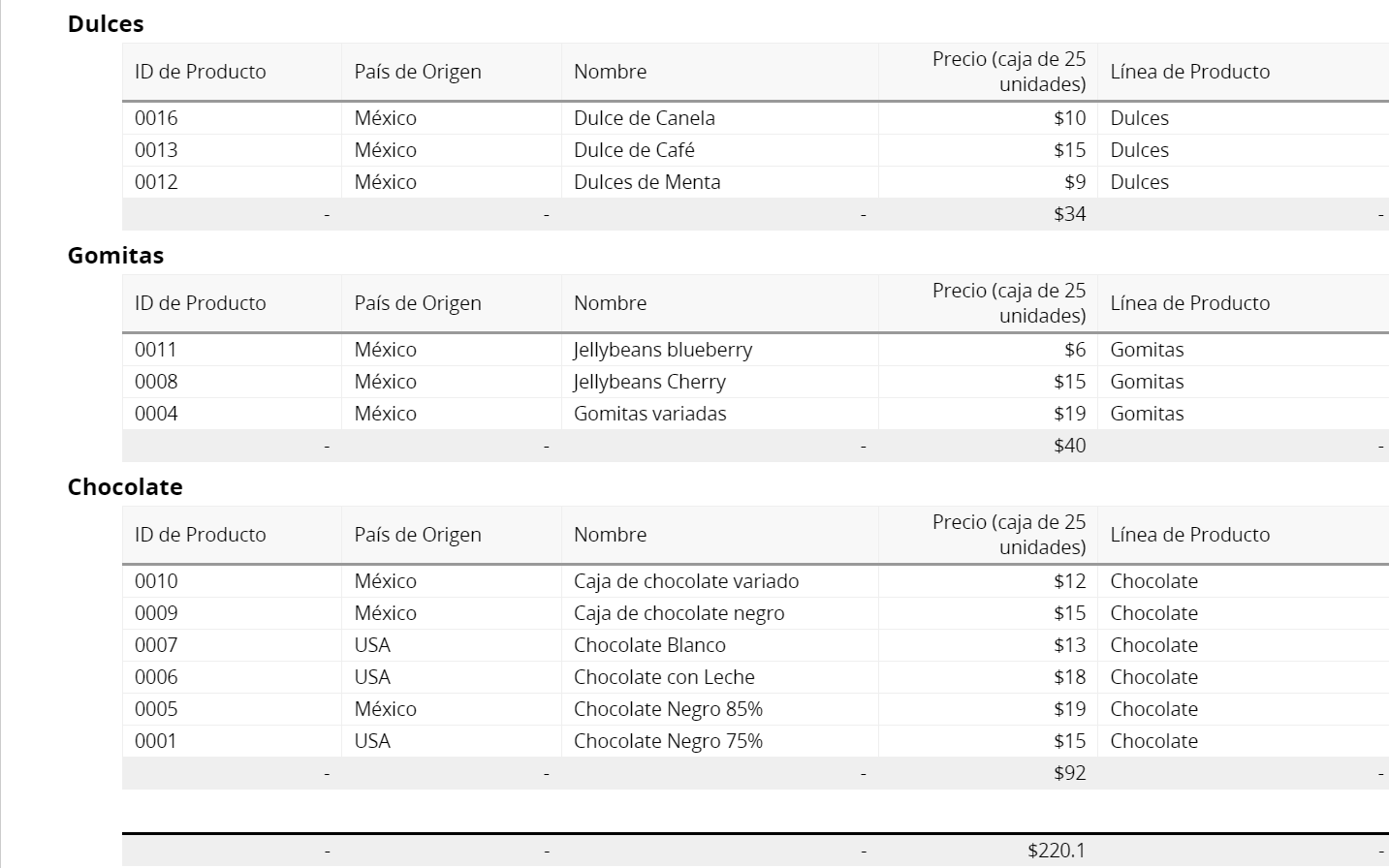Click the Gomitas group heading

tap(115, 256)
